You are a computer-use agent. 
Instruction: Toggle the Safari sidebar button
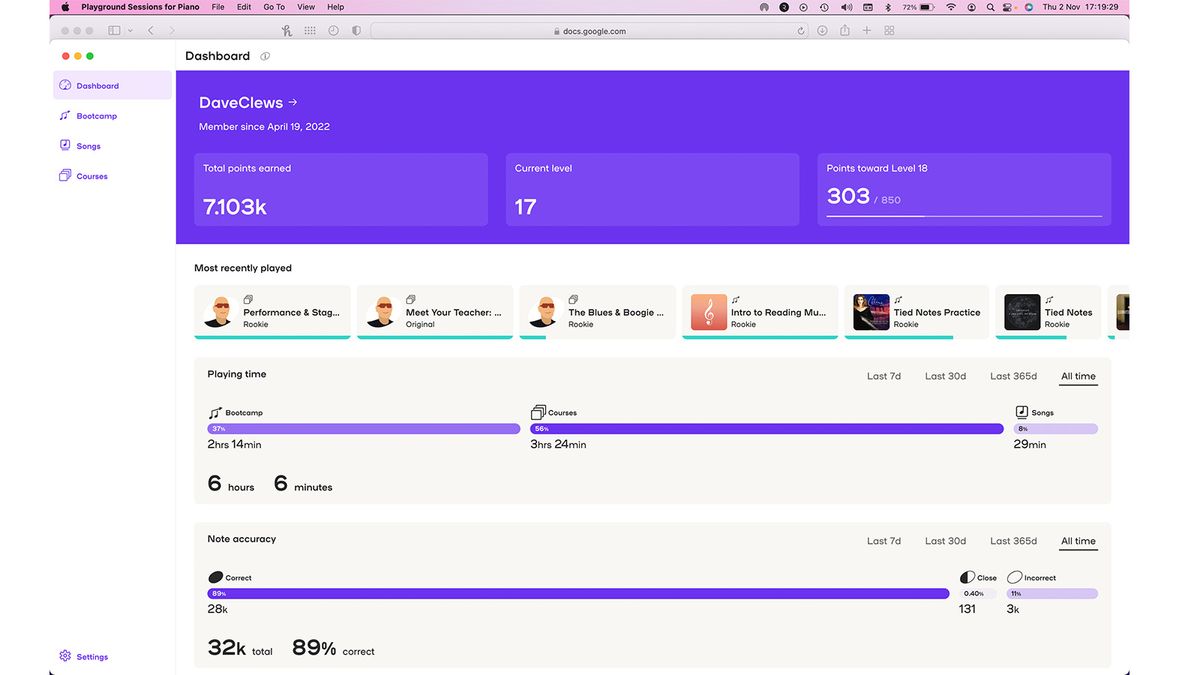click(114, 31)
